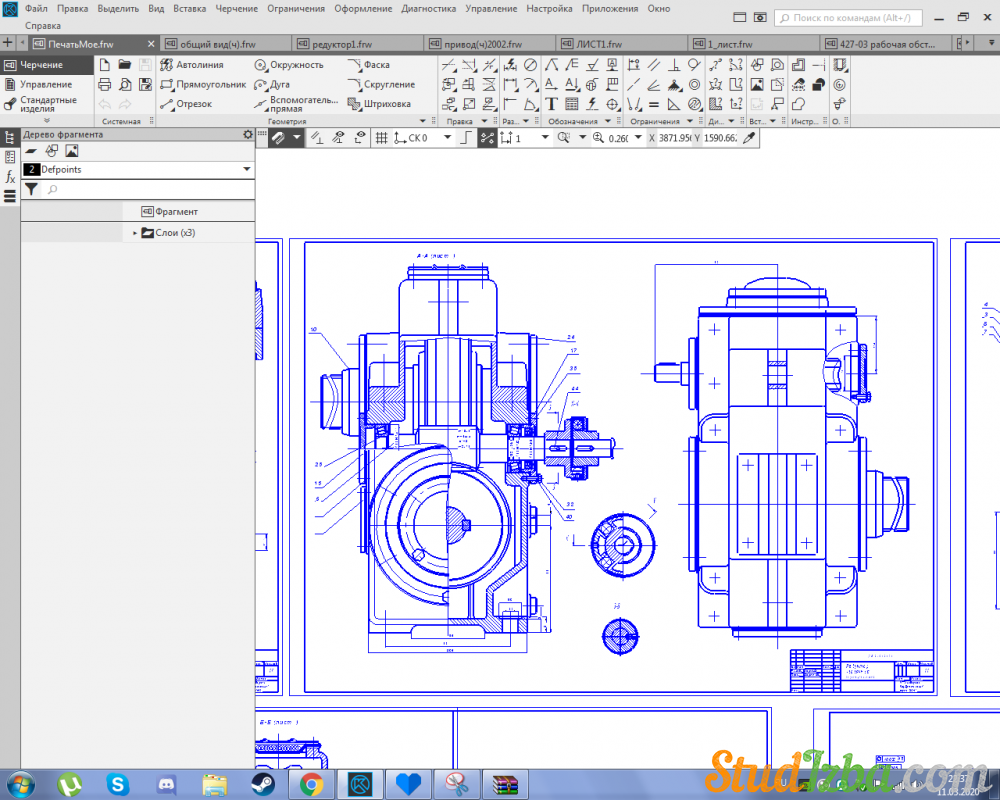Click the text tool 'T' icon
Screen dimensions: 1000x800
(x=551, y=104)
